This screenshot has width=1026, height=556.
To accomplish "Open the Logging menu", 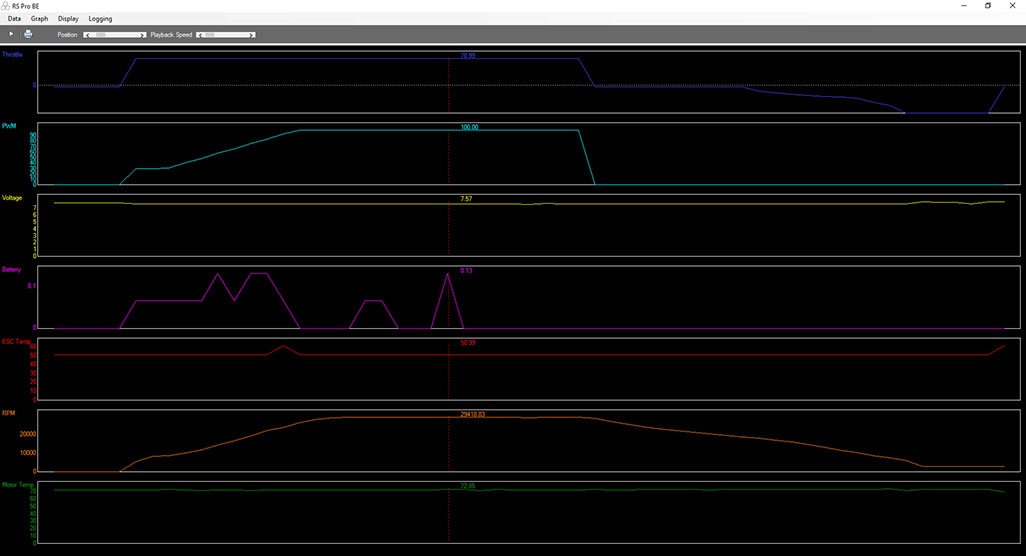I will tap(100, 19).
